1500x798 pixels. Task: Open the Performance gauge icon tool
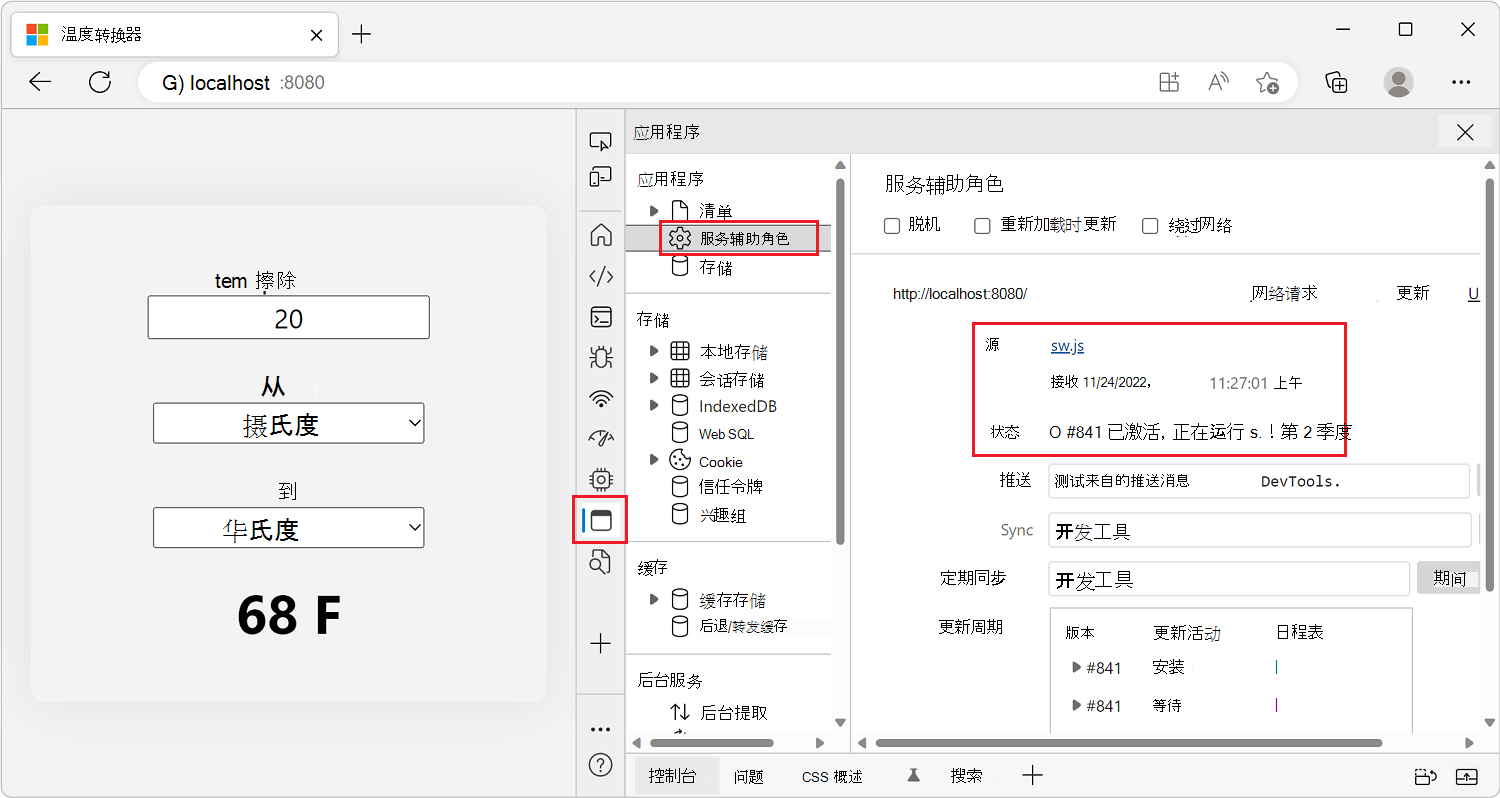click(600, 438)
